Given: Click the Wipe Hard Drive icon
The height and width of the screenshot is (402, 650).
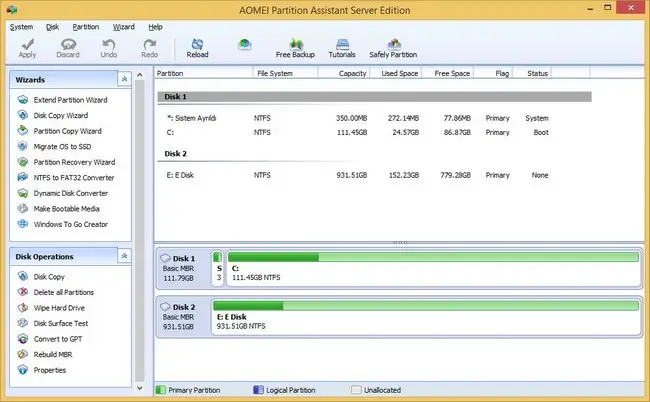Looking at the screenshot, I should [x=23, y=308].
